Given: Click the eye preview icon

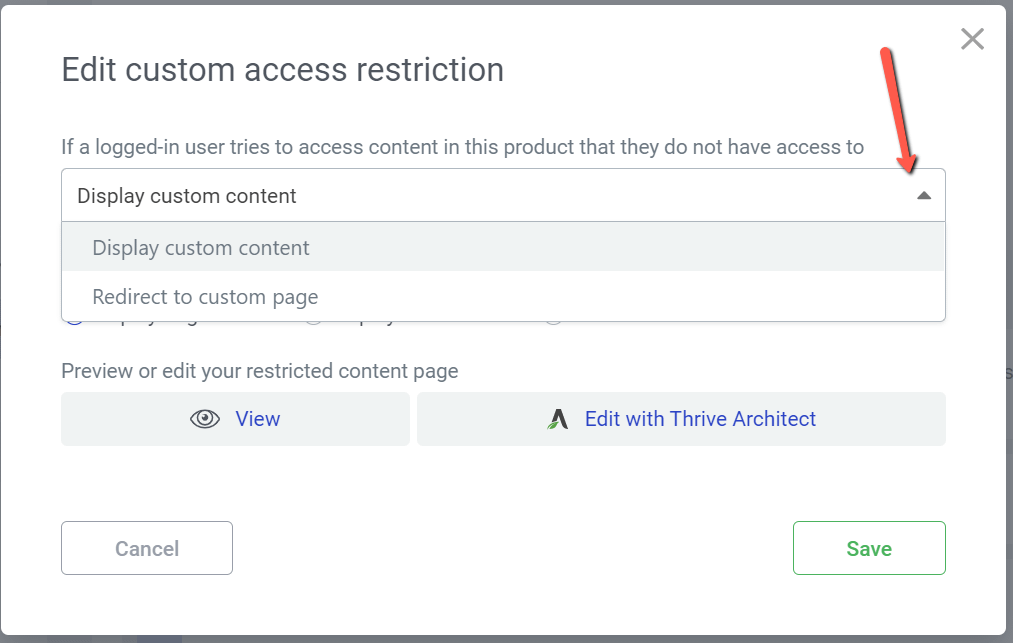Looking at the screenshot, I should (x=205, y=419).
